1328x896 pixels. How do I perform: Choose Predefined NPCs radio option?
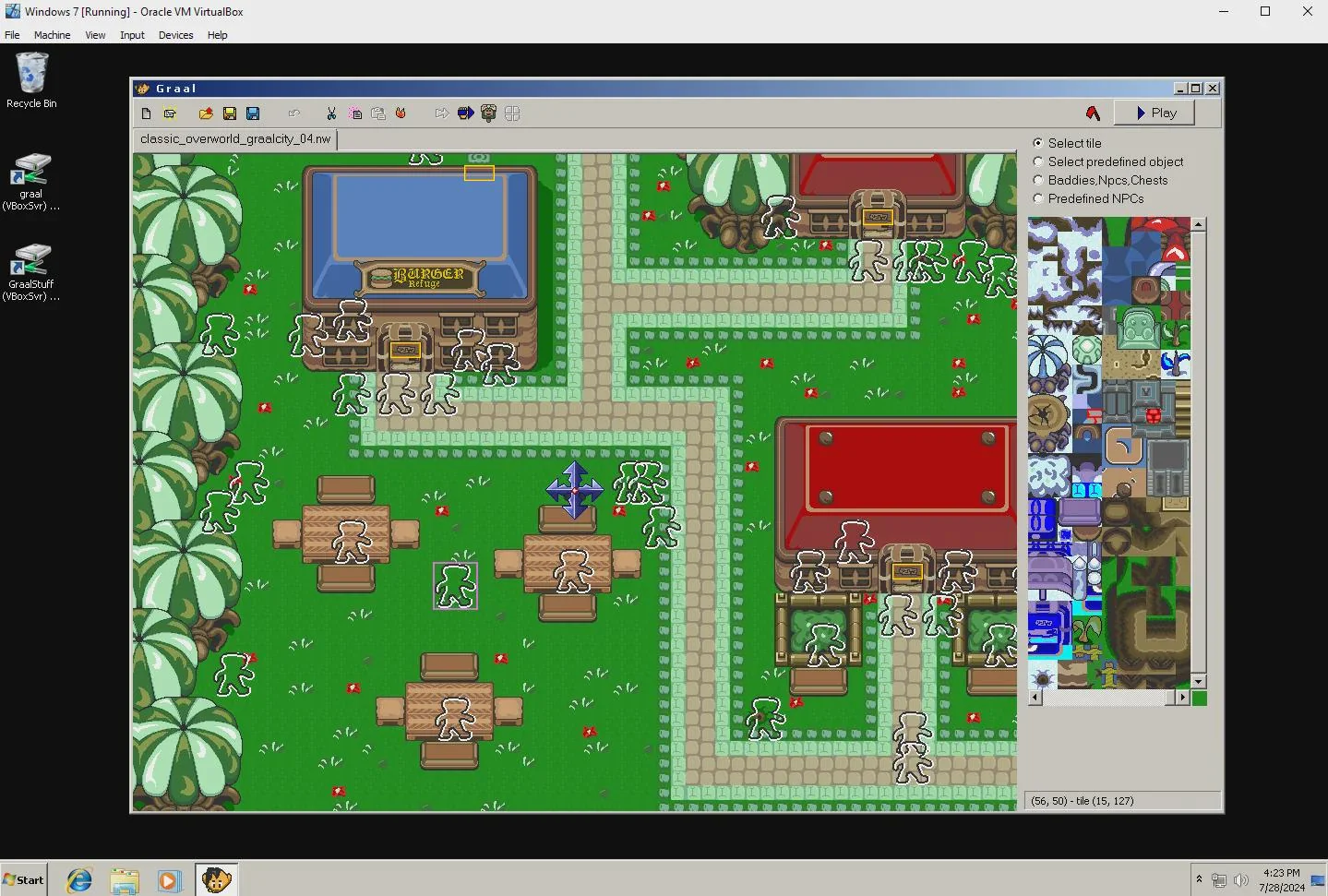[1088, 198]
